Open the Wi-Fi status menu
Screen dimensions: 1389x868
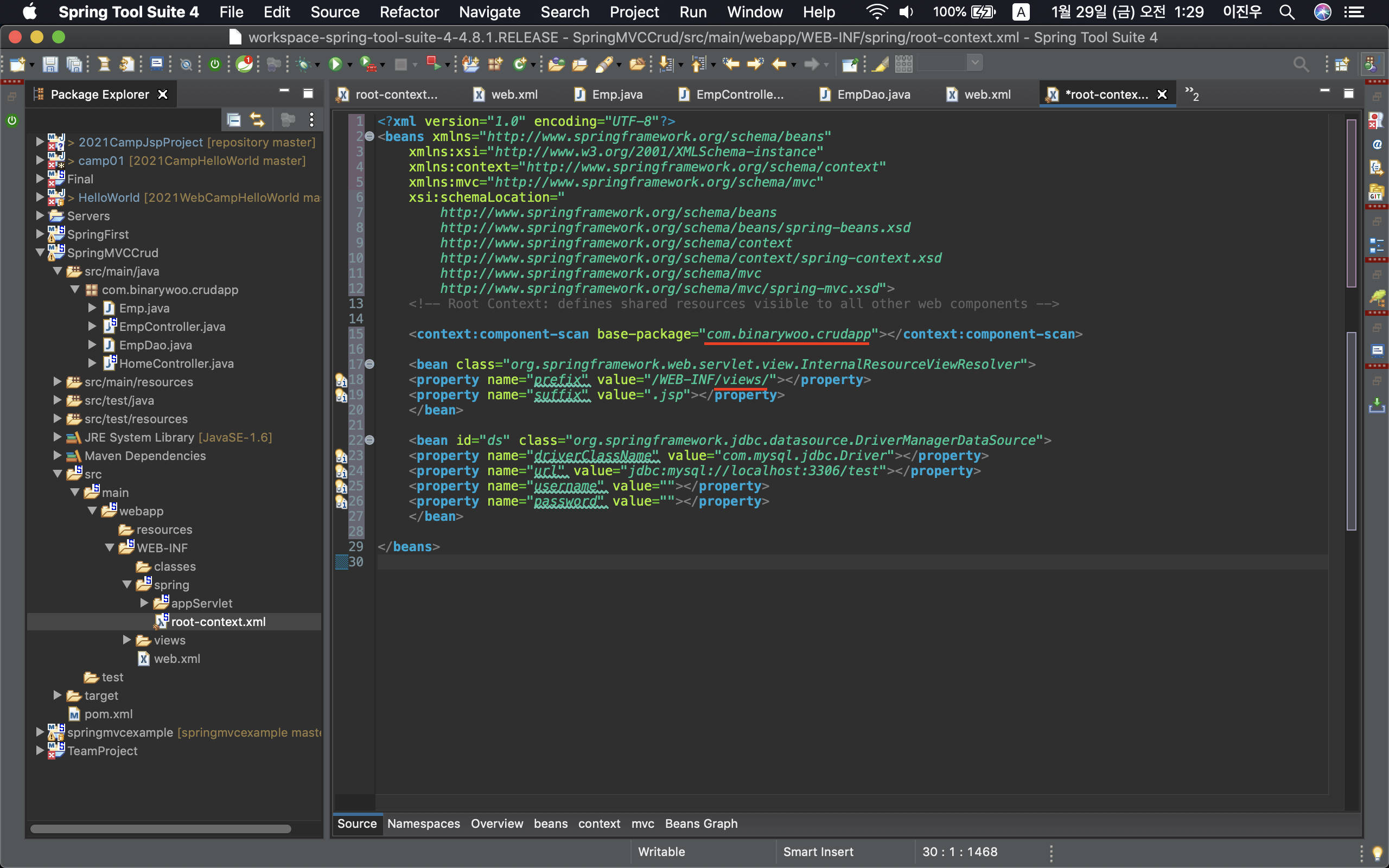[x=876, y=12]
